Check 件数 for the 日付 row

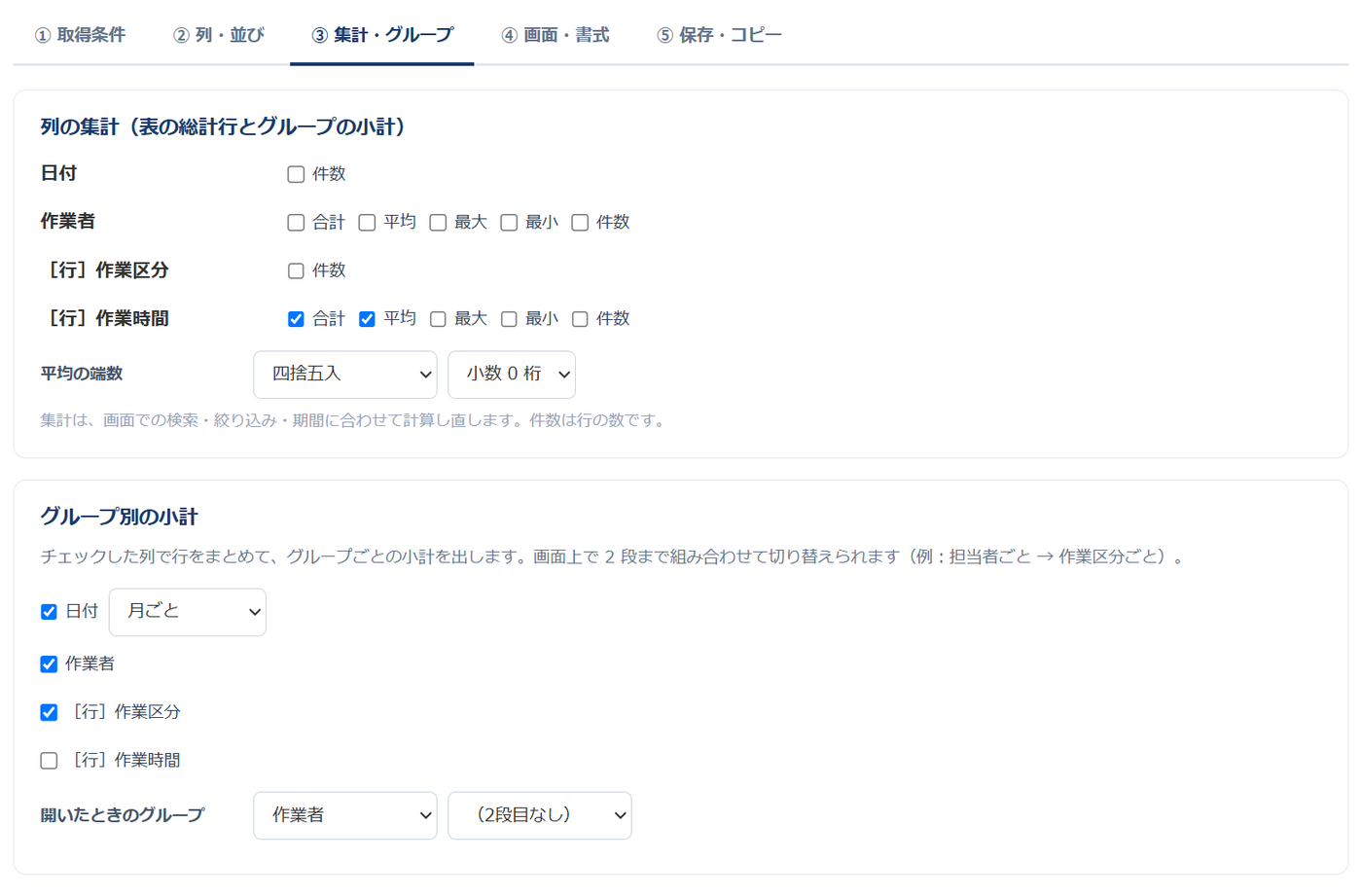tap(296, 174)
